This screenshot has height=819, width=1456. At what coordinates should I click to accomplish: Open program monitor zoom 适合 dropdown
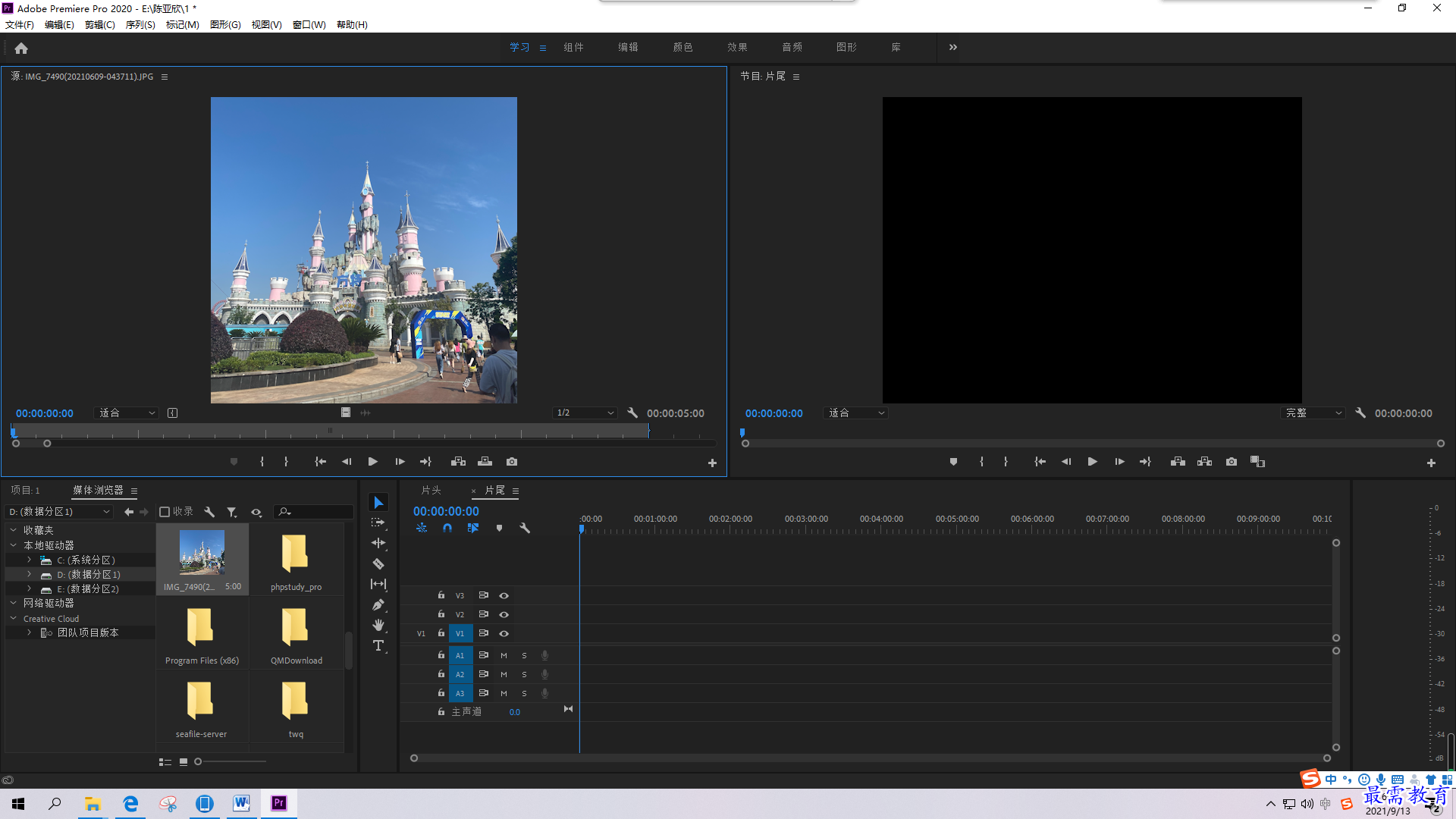pos(856,413)
